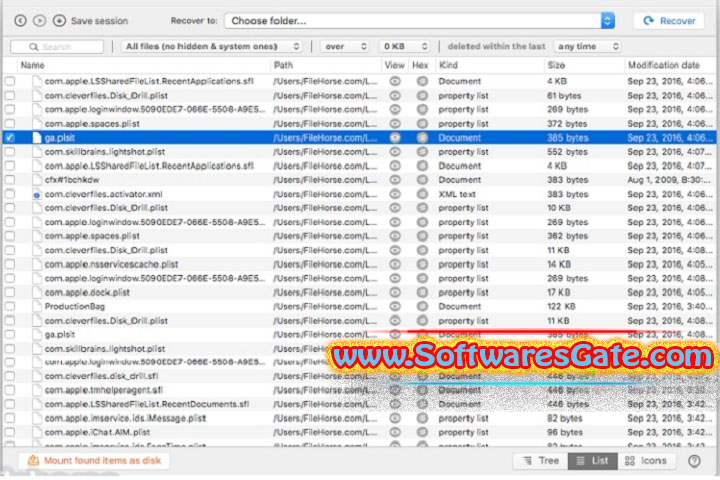Preview com.apple.nsservicescache.plist with eye icon

pos(395,264)
